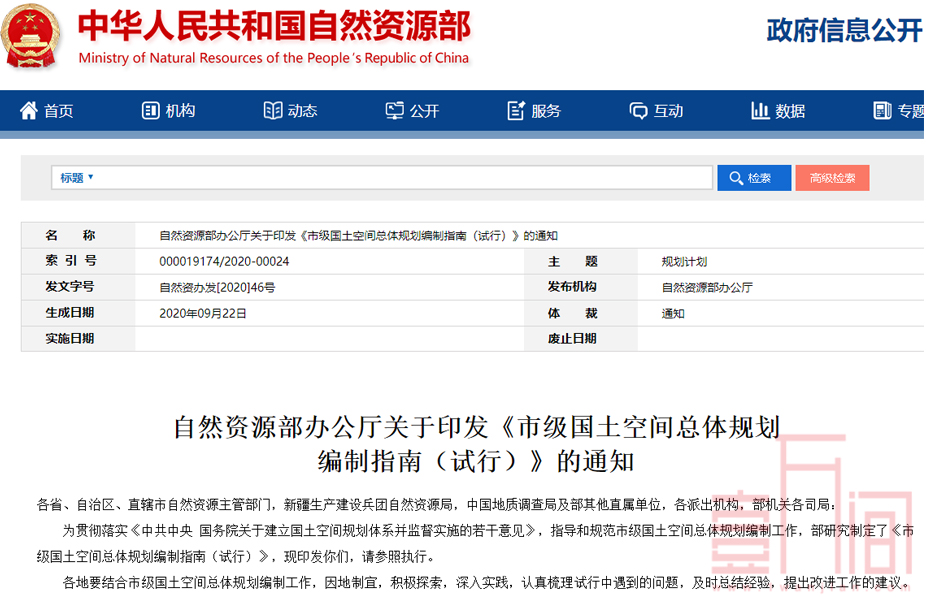Open the 互动 menu item

[669, 111]
